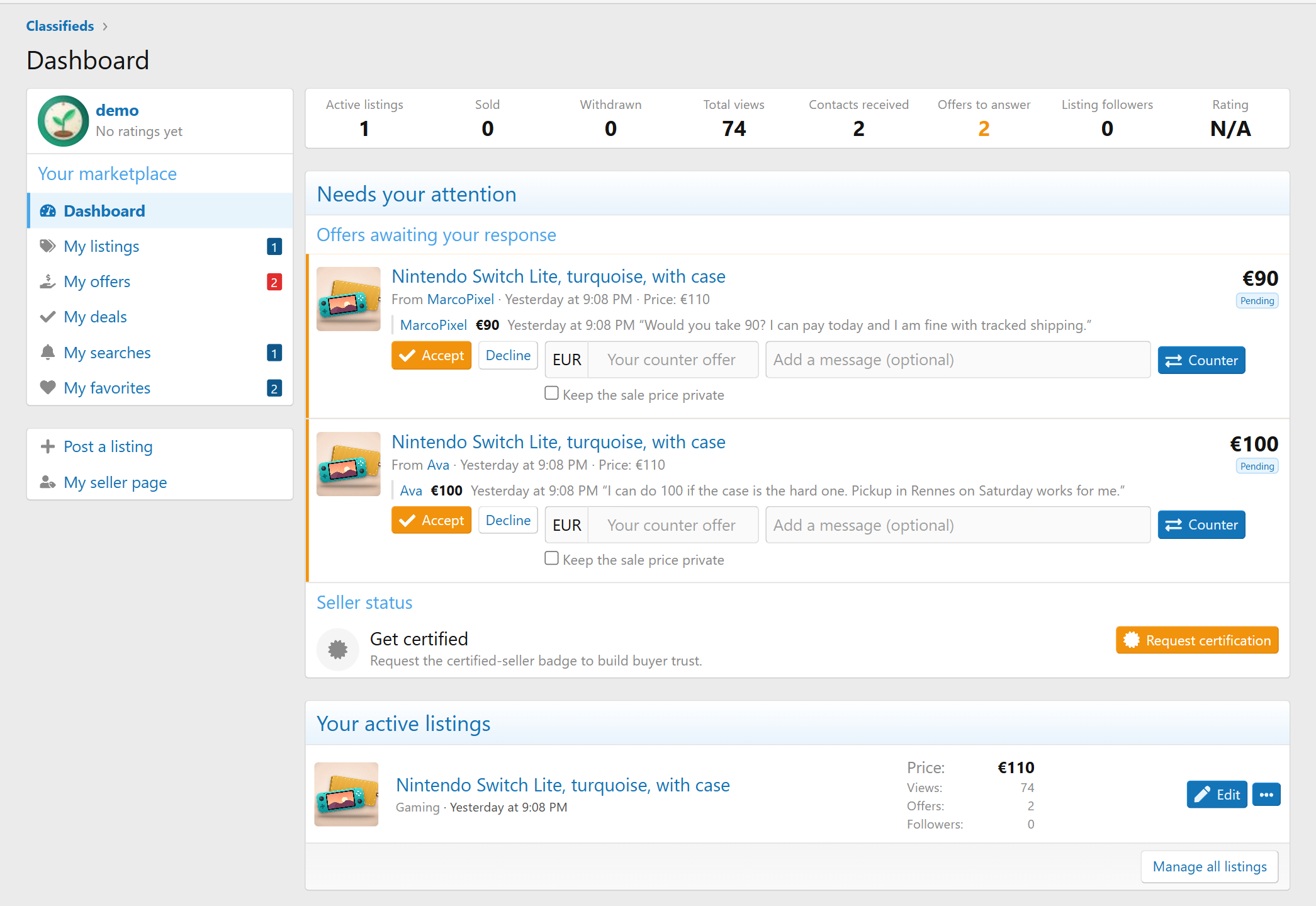Click Switch thumbnail in MarcoPixel's offer
This screenshot has height=906, width=1316.
(349, 299)
